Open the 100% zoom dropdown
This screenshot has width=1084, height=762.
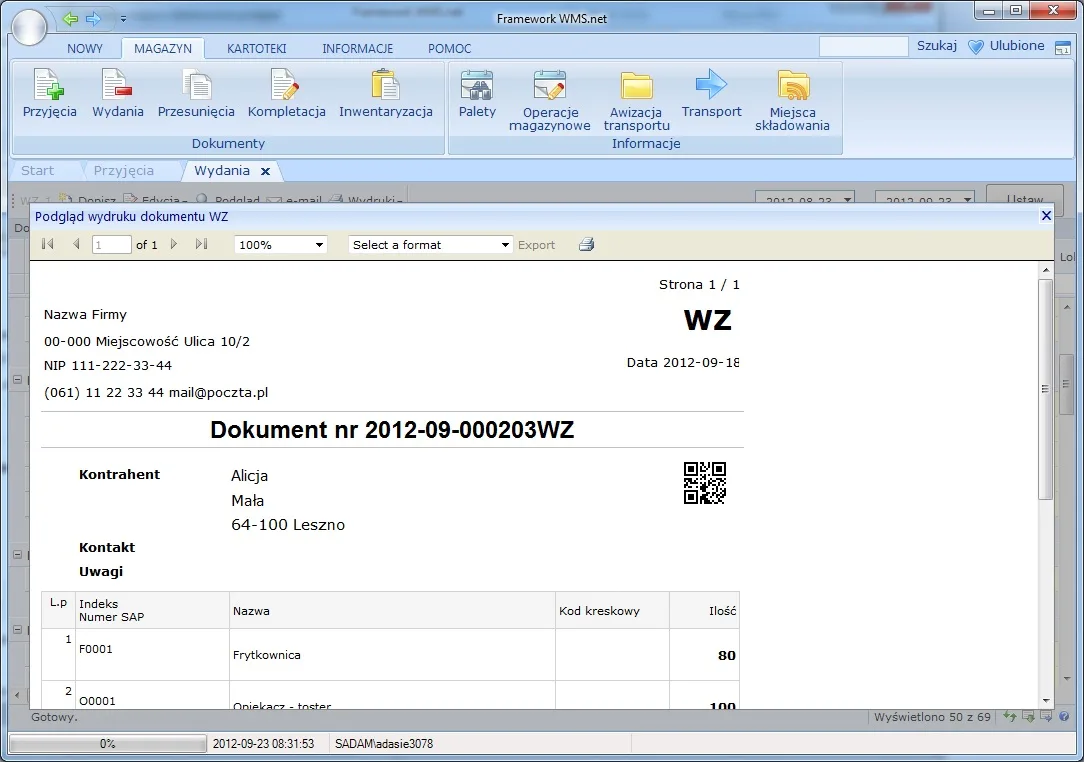(x=281, y=245)
